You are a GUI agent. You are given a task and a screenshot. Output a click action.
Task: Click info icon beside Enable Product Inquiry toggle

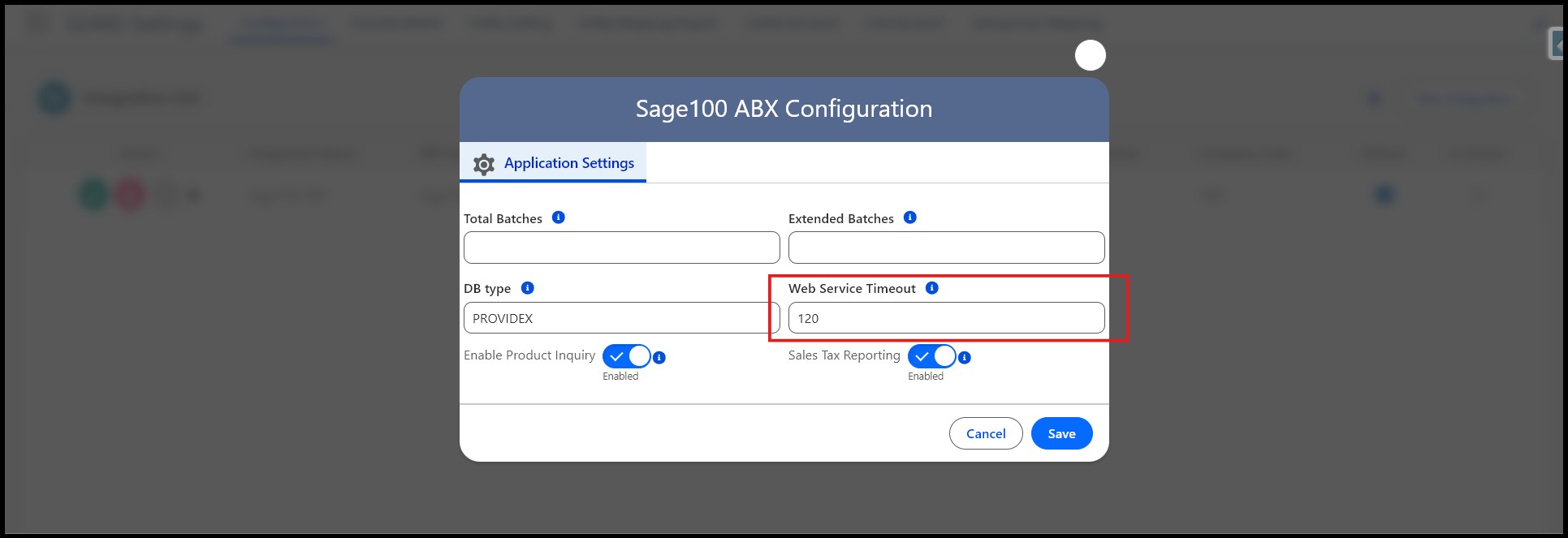point(659,357)
